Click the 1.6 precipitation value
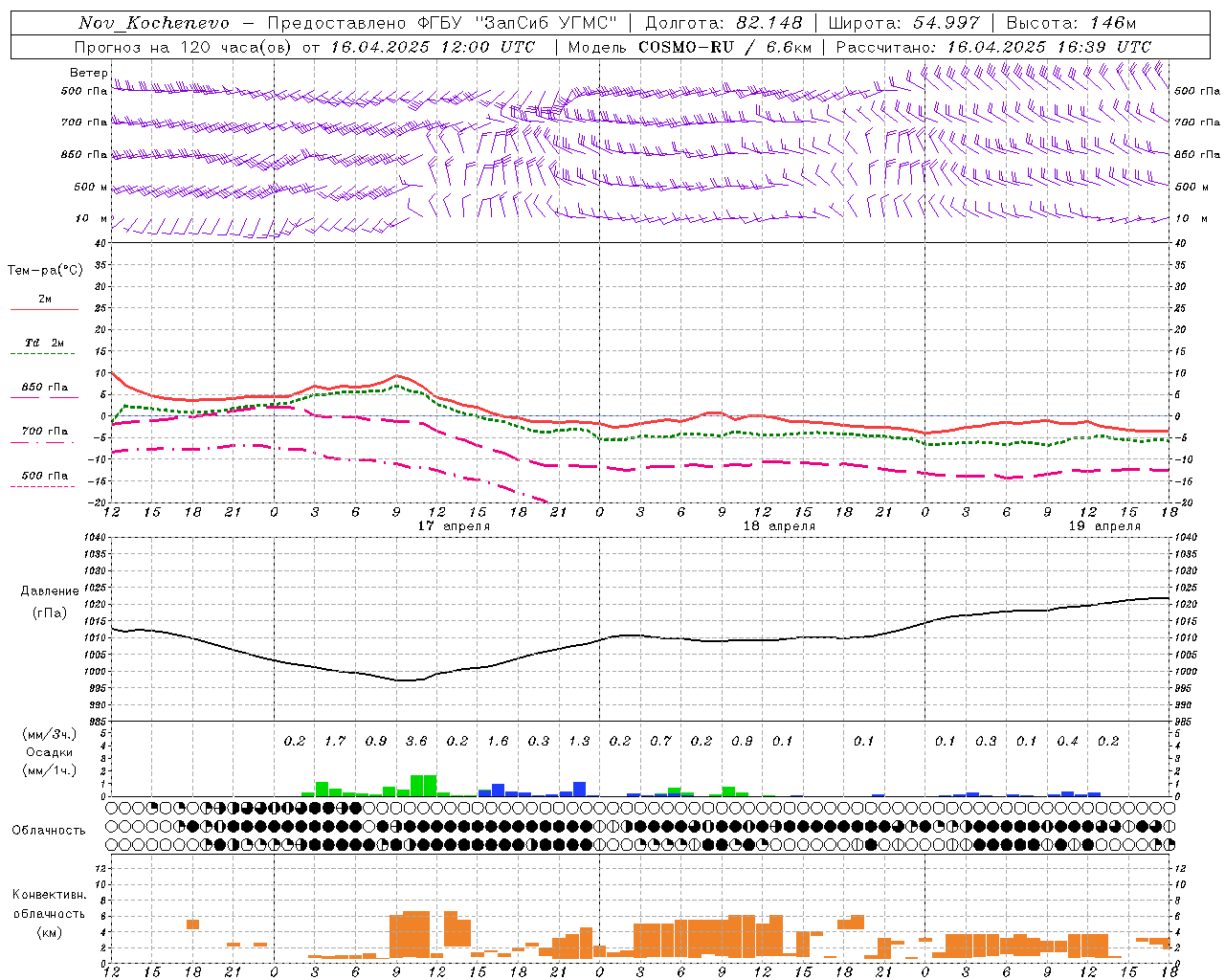The width and height of the screenshot is (1225, 980). 498,742
